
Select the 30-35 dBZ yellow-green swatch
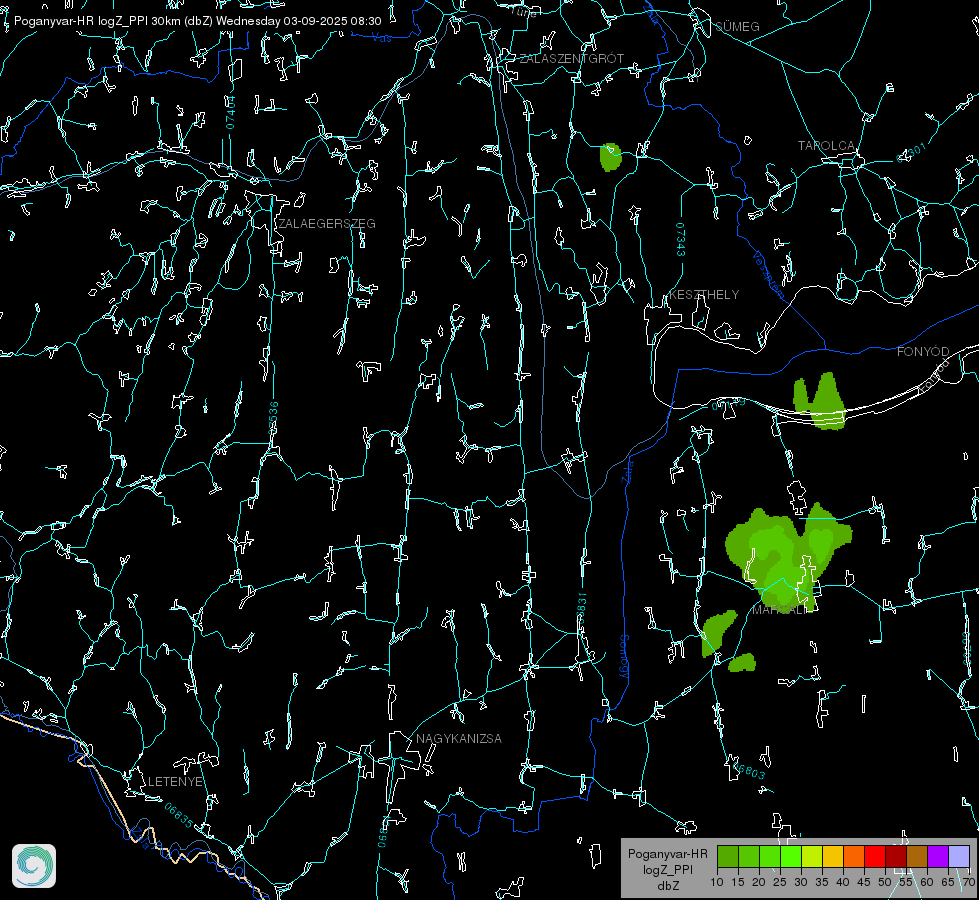point(812,857)
